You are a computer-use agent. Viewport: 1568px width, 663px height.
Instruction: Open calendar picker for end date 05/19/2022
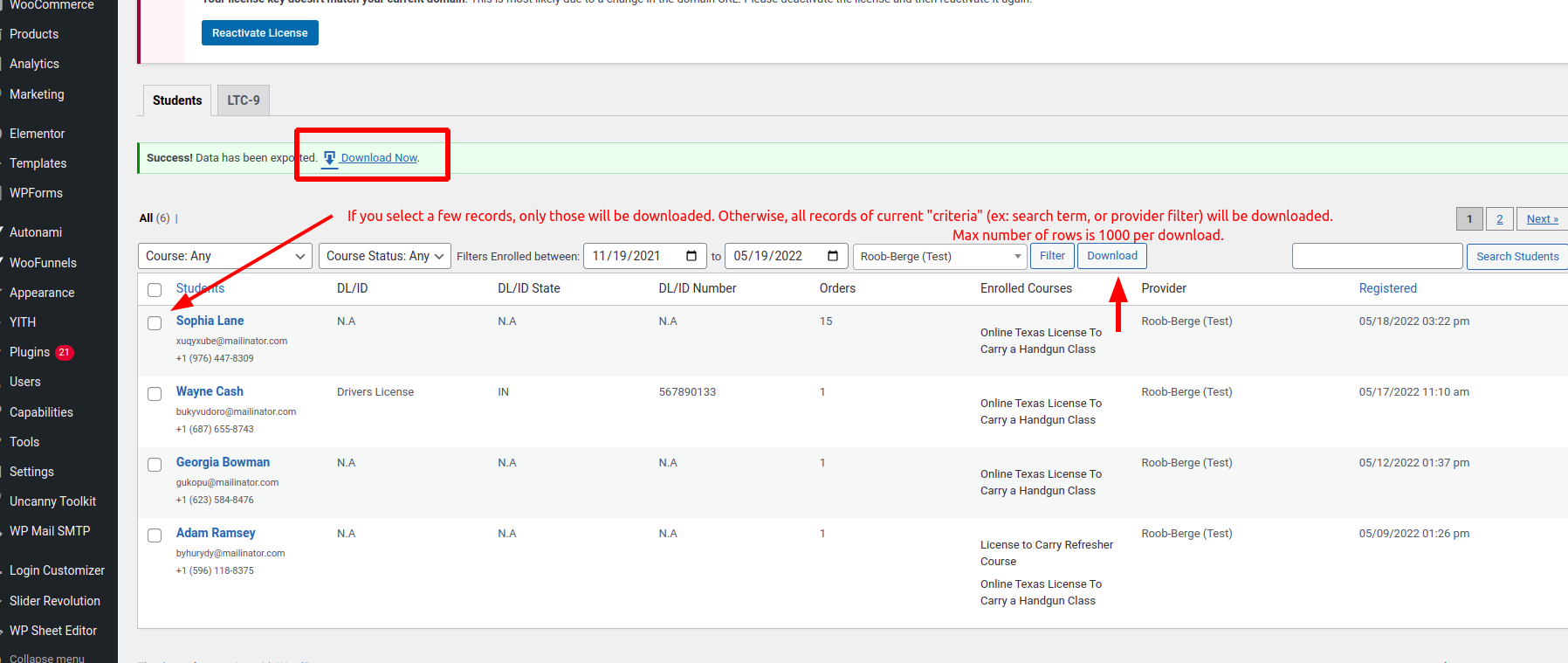tap(833, 256)
